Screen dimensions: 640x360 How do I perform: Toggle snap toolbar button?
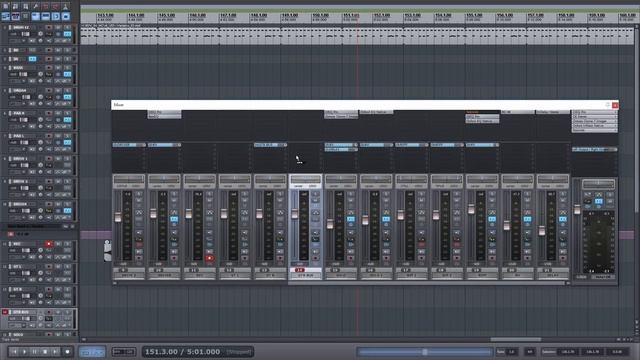click(x=56, y=16)
